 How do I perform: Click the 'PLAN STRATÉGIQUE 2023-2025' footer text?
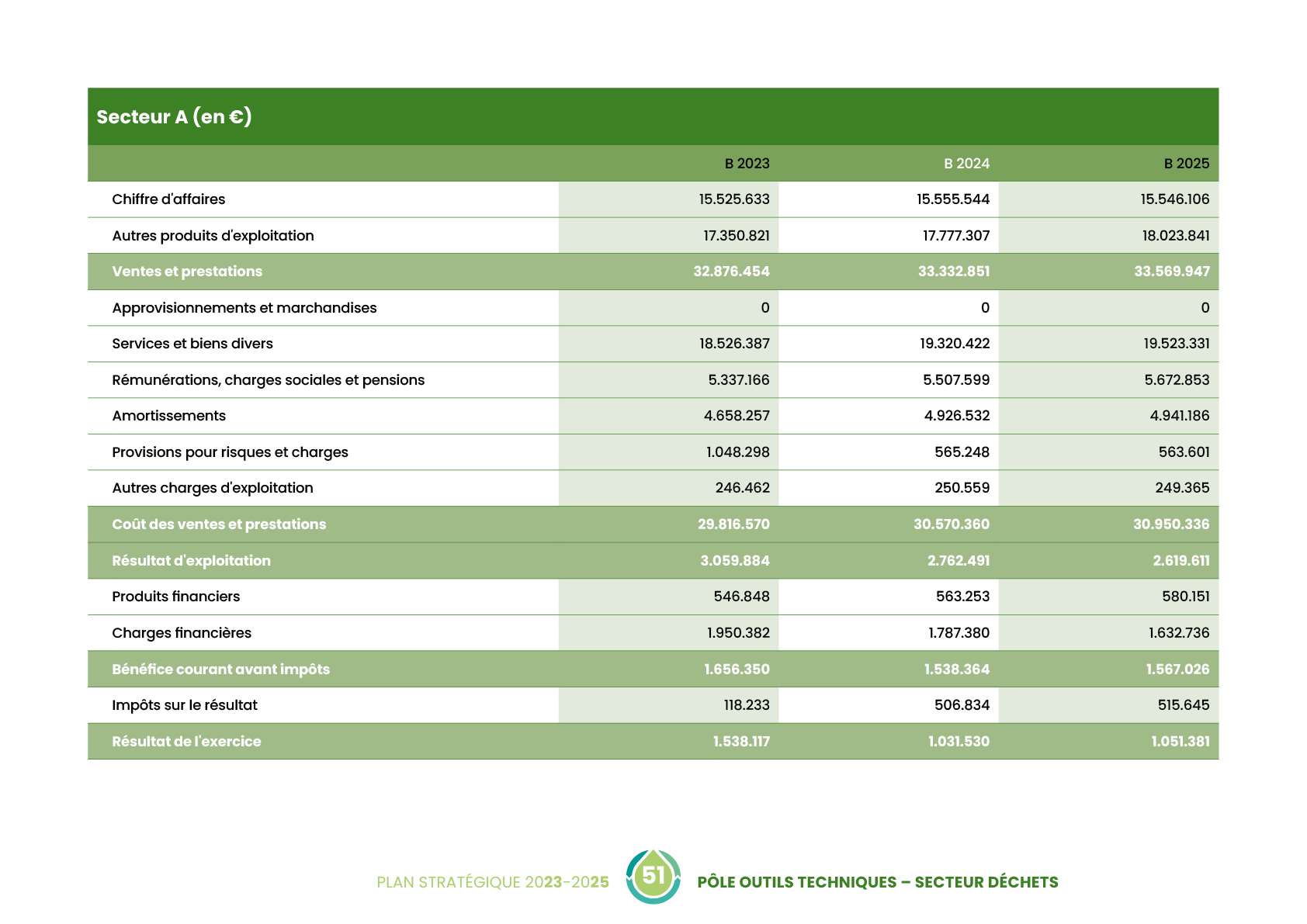click(x=492, y=882)
